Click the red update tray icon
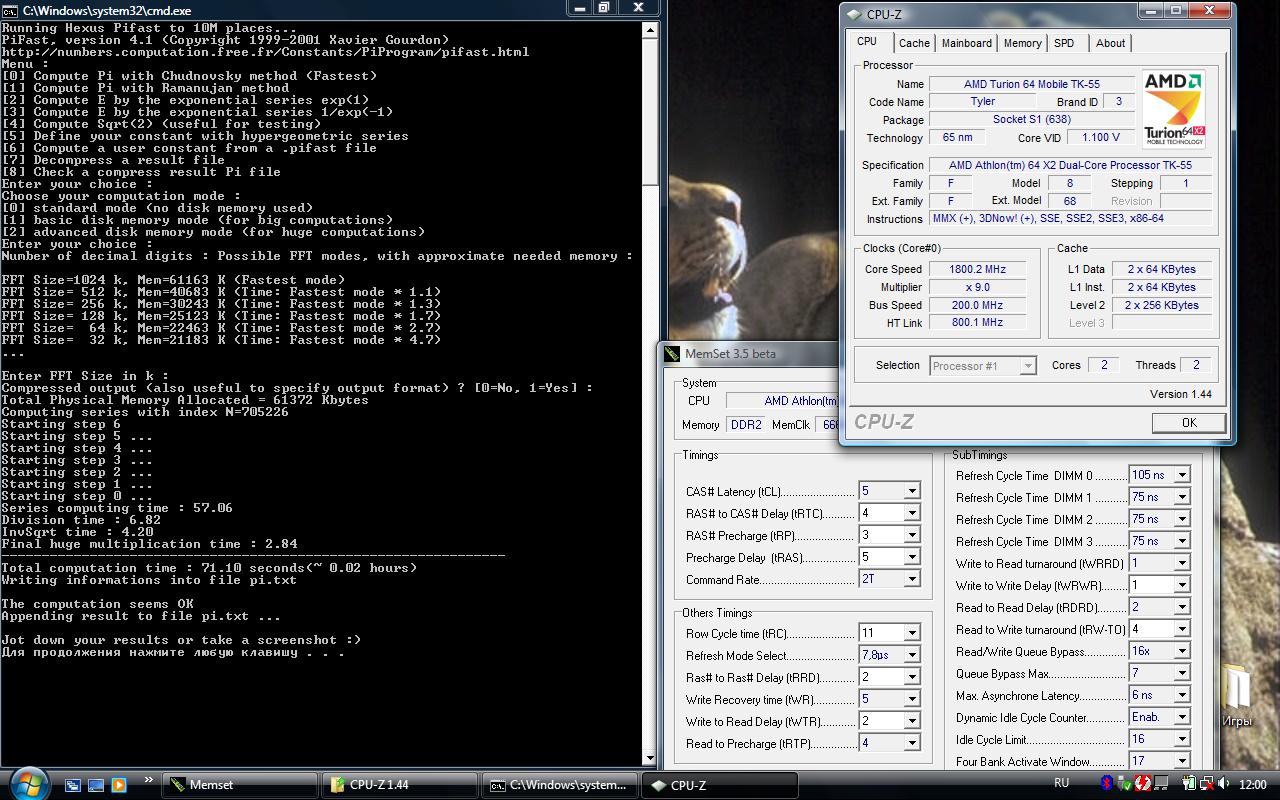Screen dimensions: 1280x800 pyautogui.click(x=1143, y=784)
